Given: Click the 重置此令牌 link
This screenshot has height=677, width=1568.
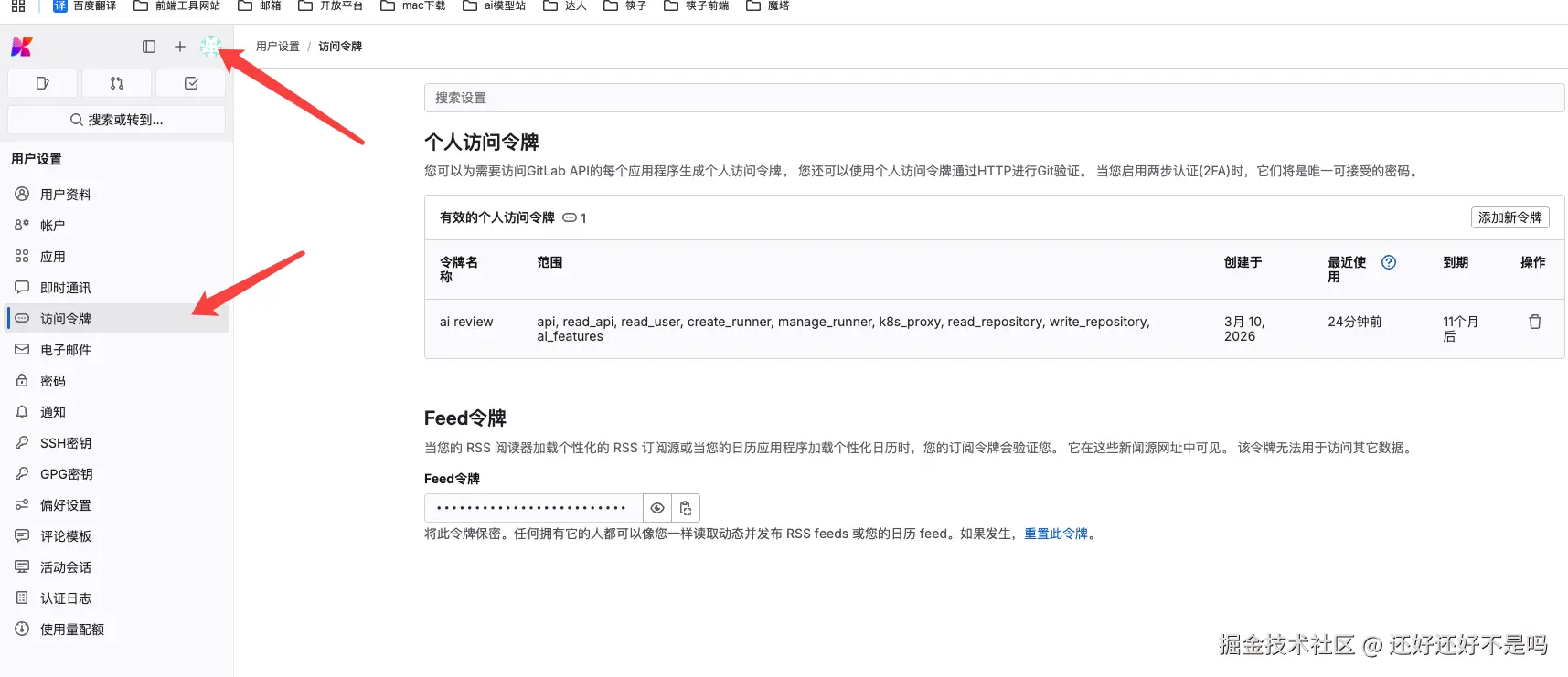Looking at the screenshot, I should (1056, 534).
